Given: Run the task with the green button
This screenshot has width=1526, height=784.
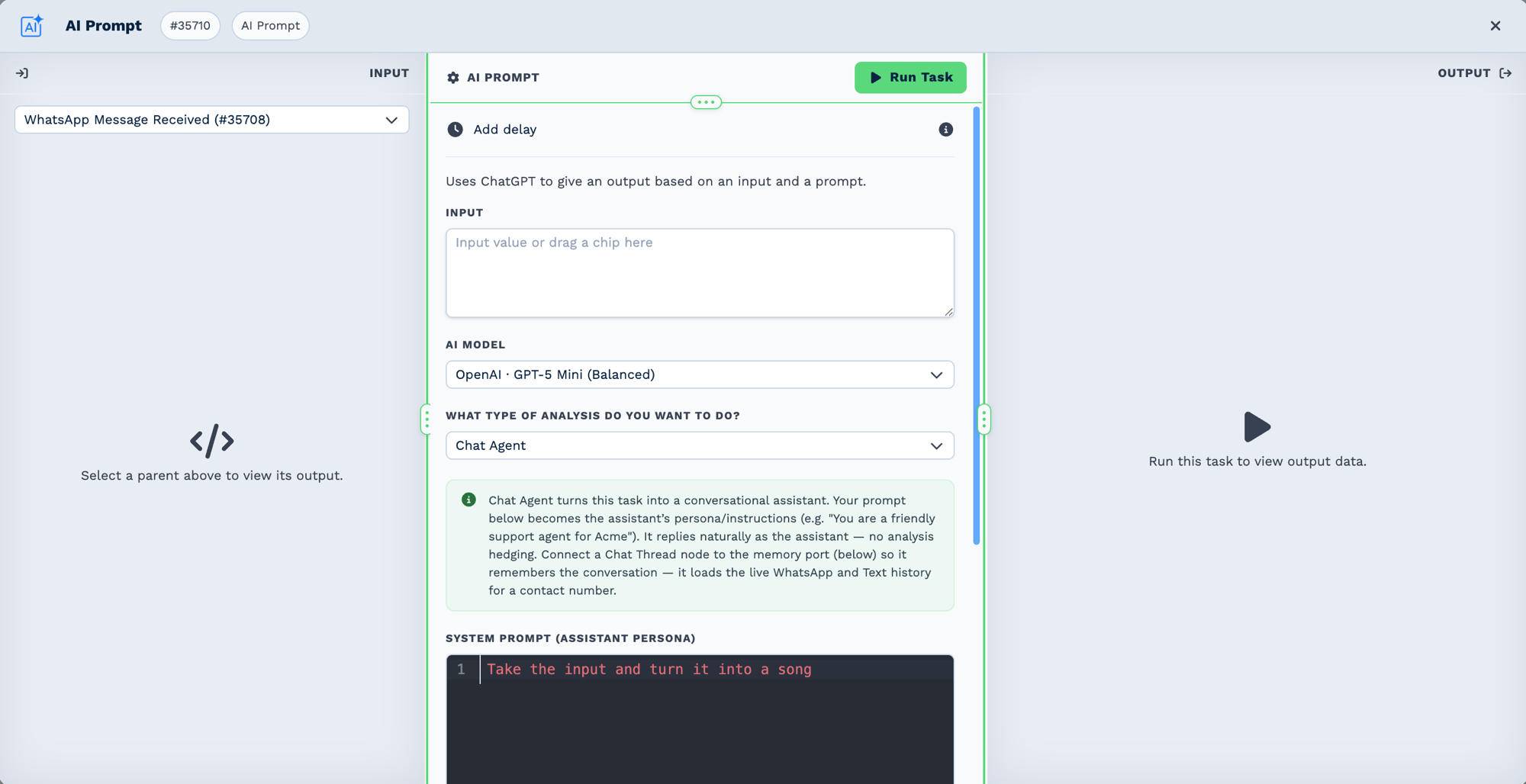Looking at the screenshot, I should (910, 78).
